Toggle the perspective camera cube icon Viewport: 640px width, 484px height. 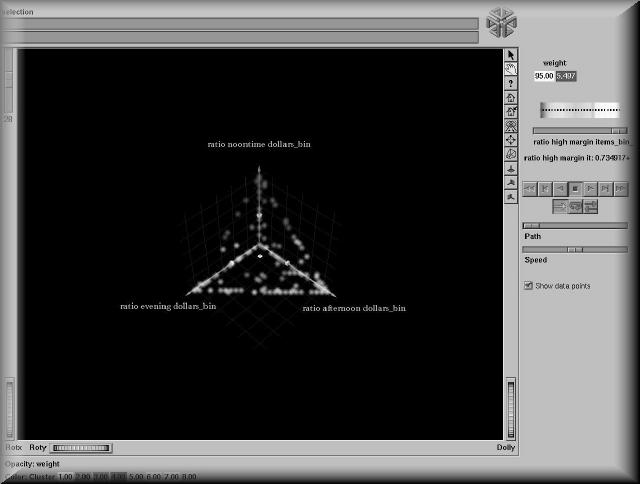click(511, 154)
